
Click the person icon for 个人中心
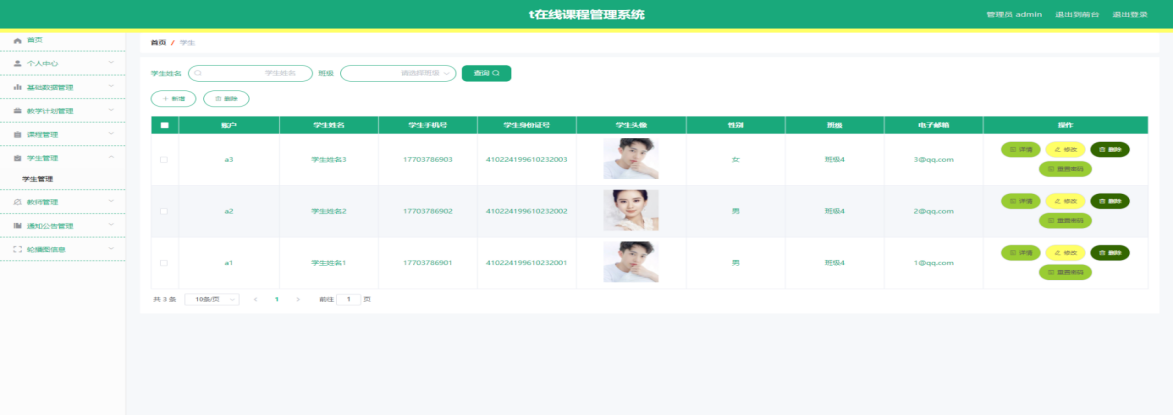pos(17,64)
